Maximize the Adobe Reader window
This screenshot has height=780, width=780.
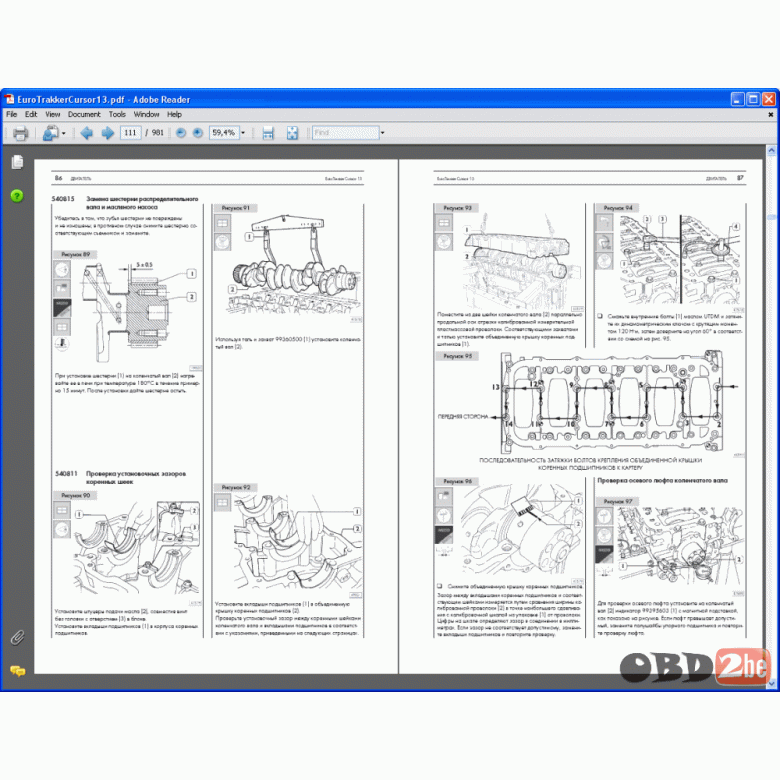click(x=753, y=99)
